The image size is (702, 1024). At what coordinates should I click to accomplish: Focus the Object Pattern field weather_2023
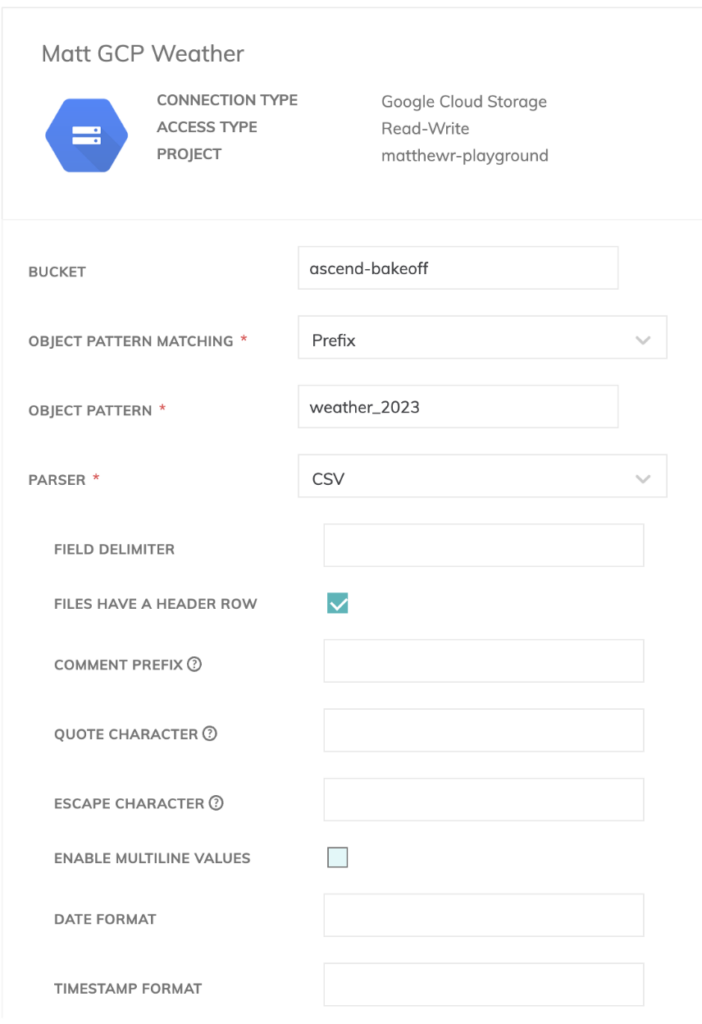(458, 407)
